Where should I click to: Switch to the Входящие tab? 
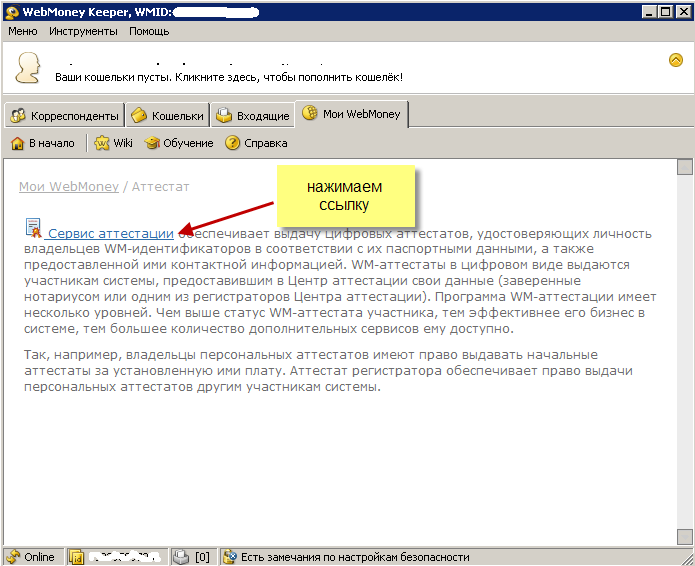pyautogui.click(x=253, y=116)
